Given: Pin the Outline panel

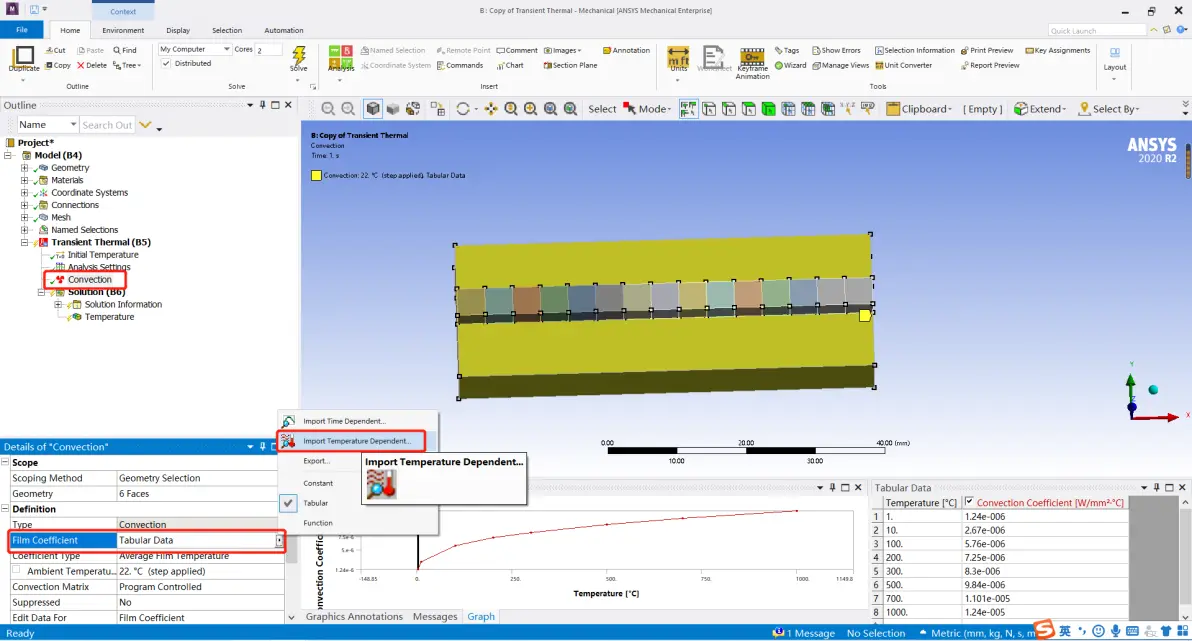Looking at the screenshot, I should (x=262, y=105).
